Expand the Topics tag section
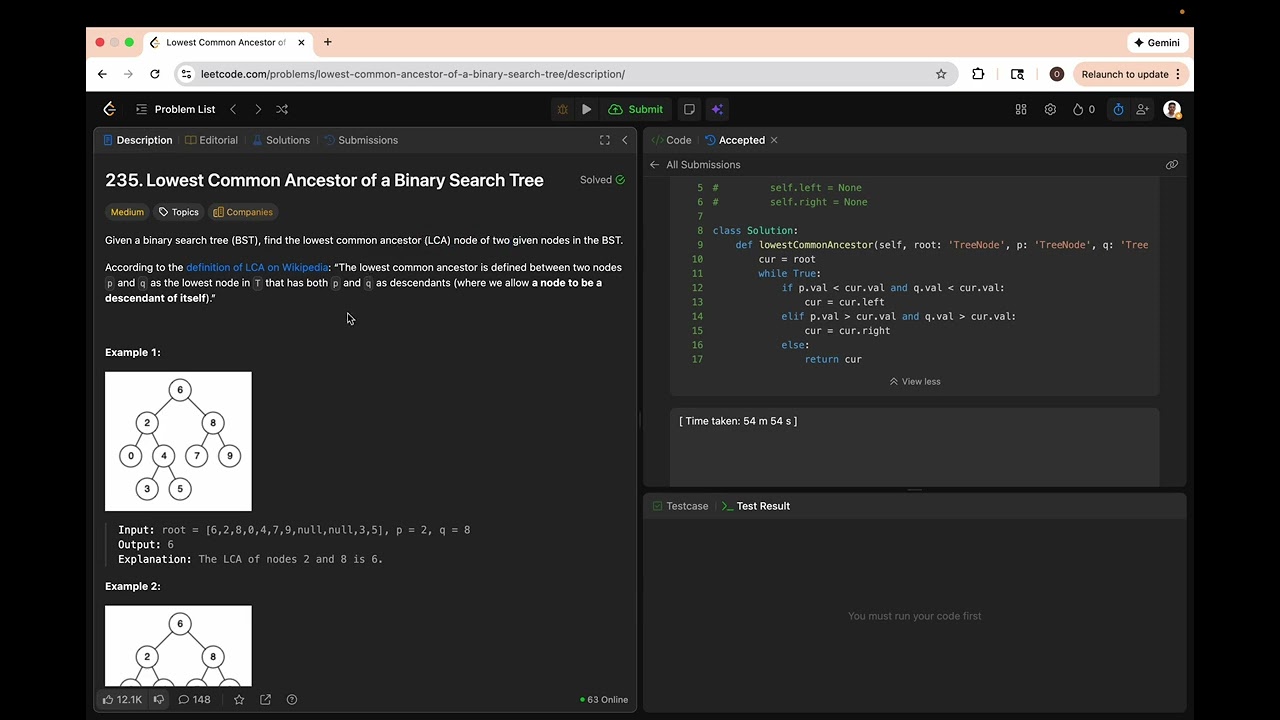Screen dimensions: 1280x720 coord(179,212)
